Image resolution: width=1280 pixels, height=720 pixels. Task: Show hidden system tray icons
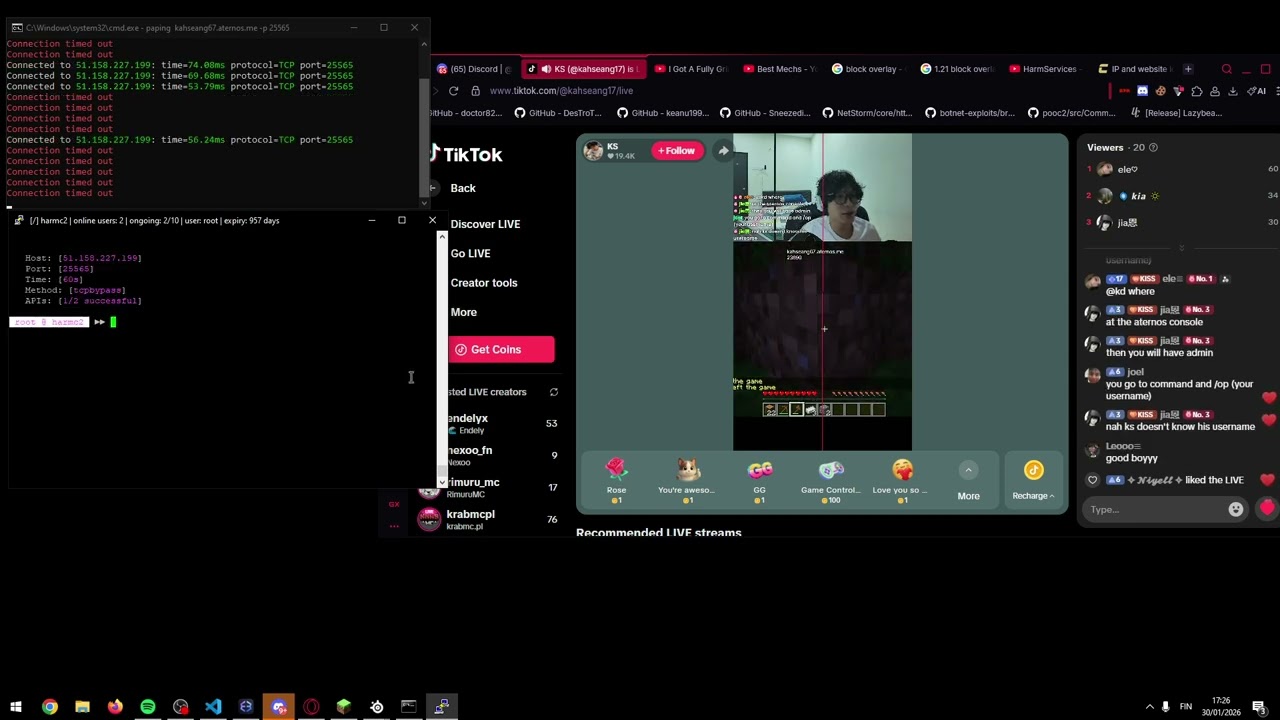tap(1150, 707)
